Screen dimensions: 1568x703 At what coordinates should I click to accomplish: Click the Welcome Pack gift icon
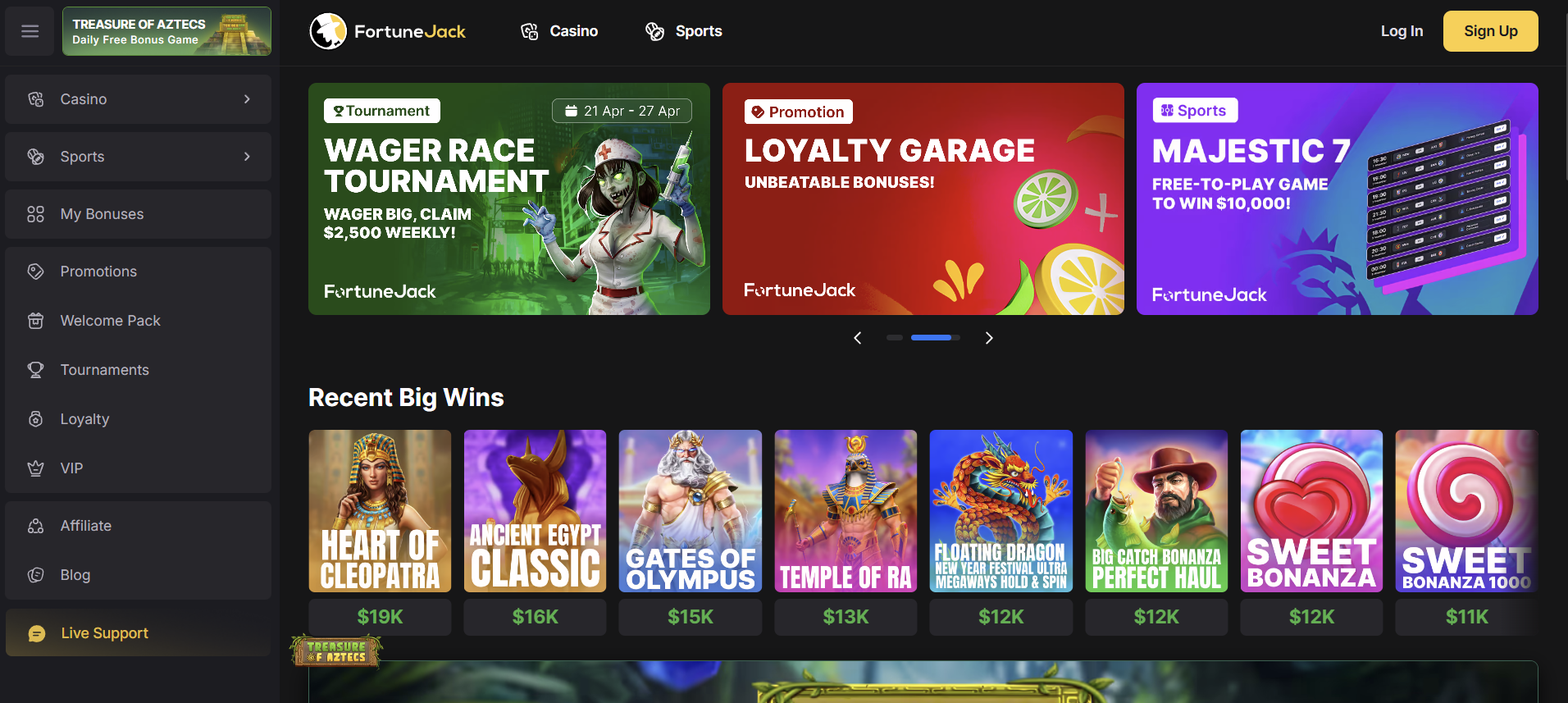[35, 321]
